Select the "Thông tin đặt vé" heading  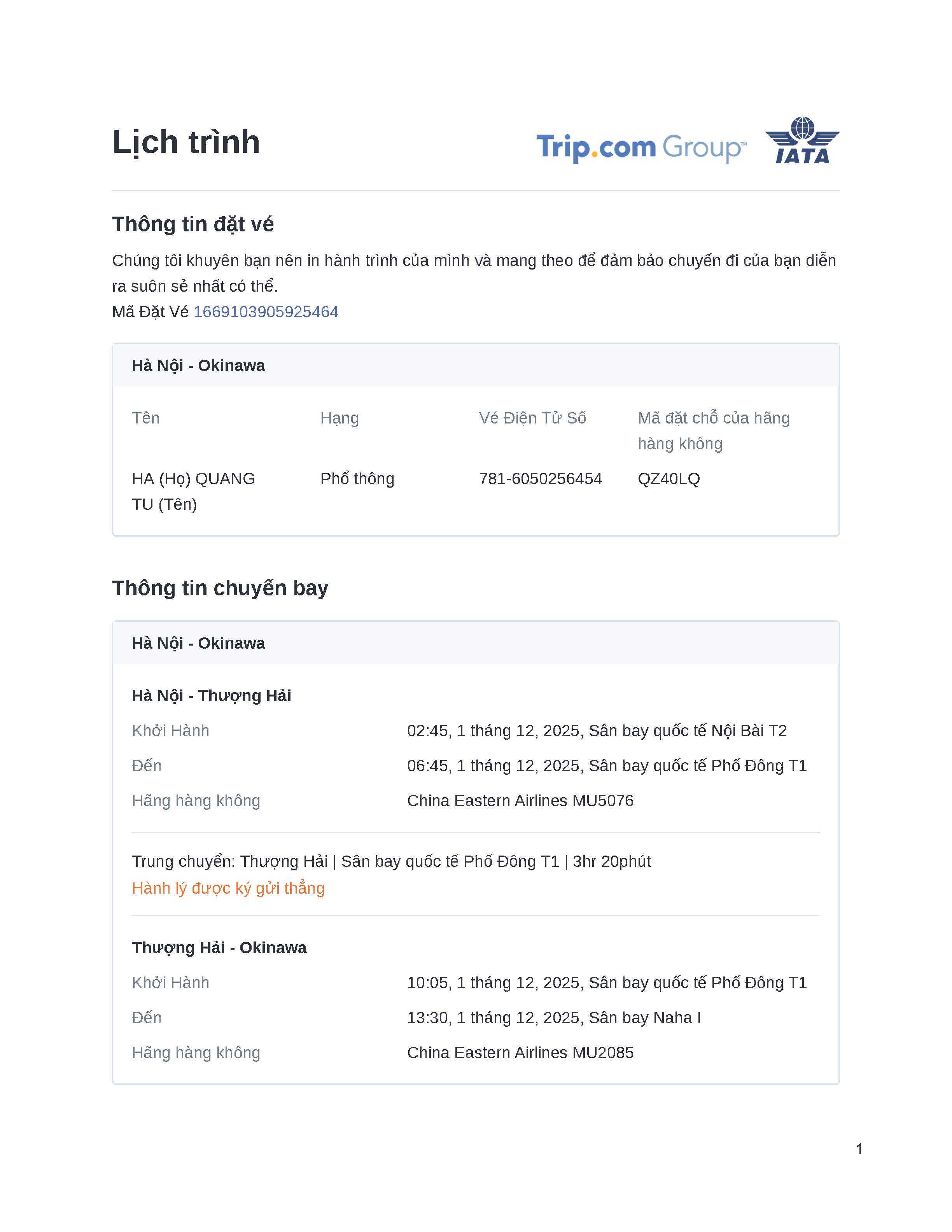tap(193, 224)
